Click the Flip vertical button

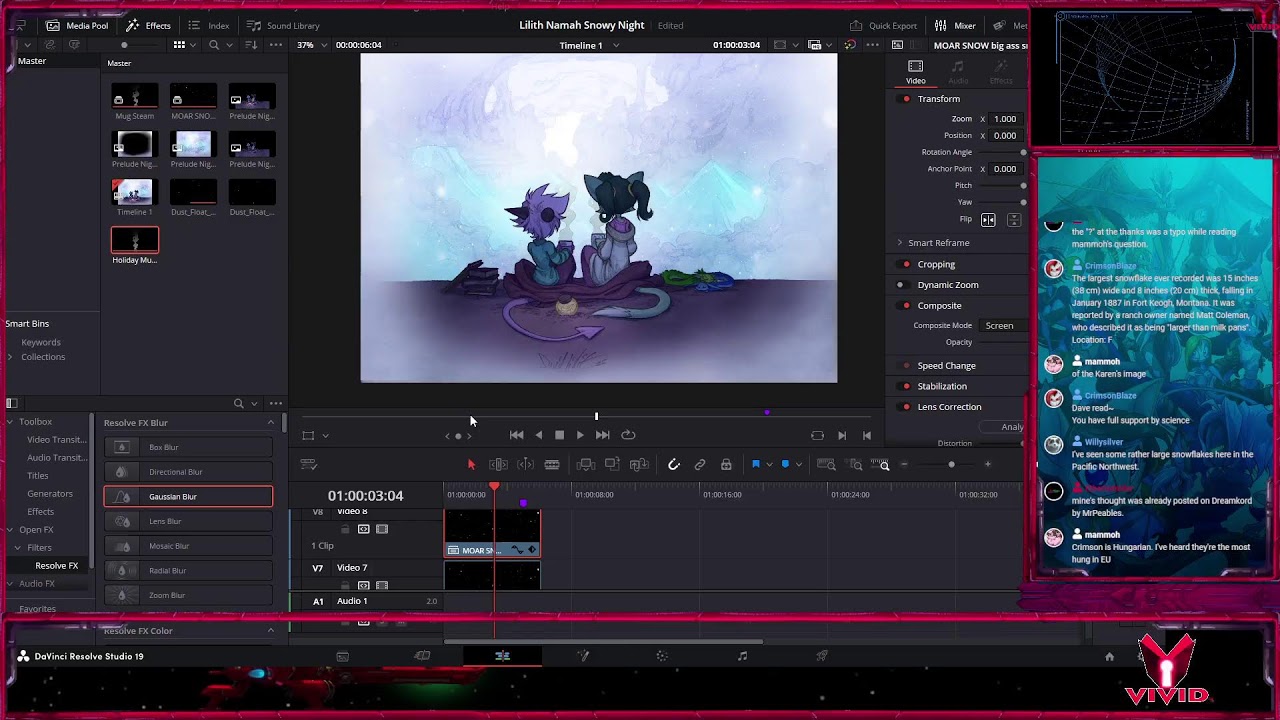1013,220
